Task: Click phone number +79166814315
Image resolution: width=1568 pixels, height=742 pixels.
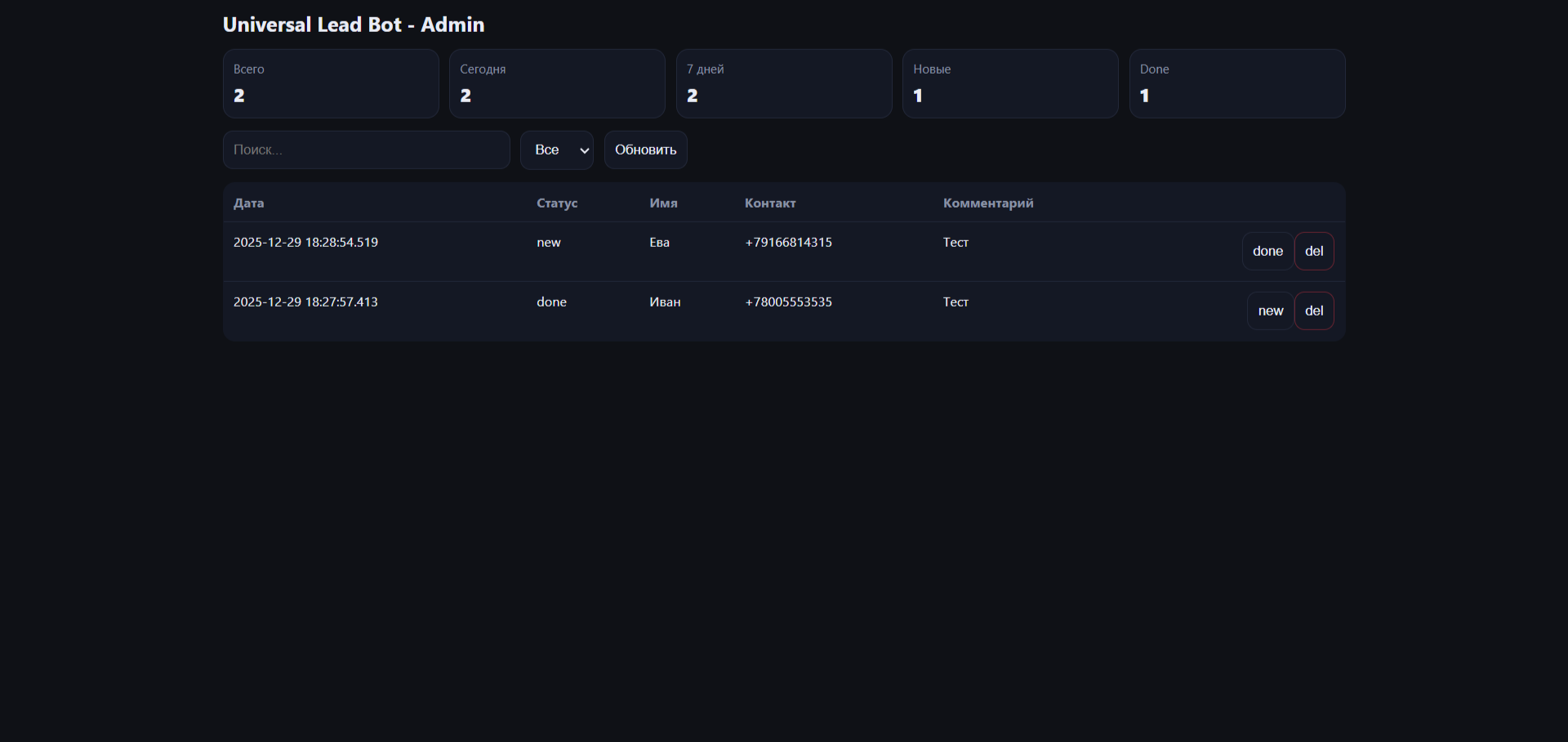Action: coord(788,243)
